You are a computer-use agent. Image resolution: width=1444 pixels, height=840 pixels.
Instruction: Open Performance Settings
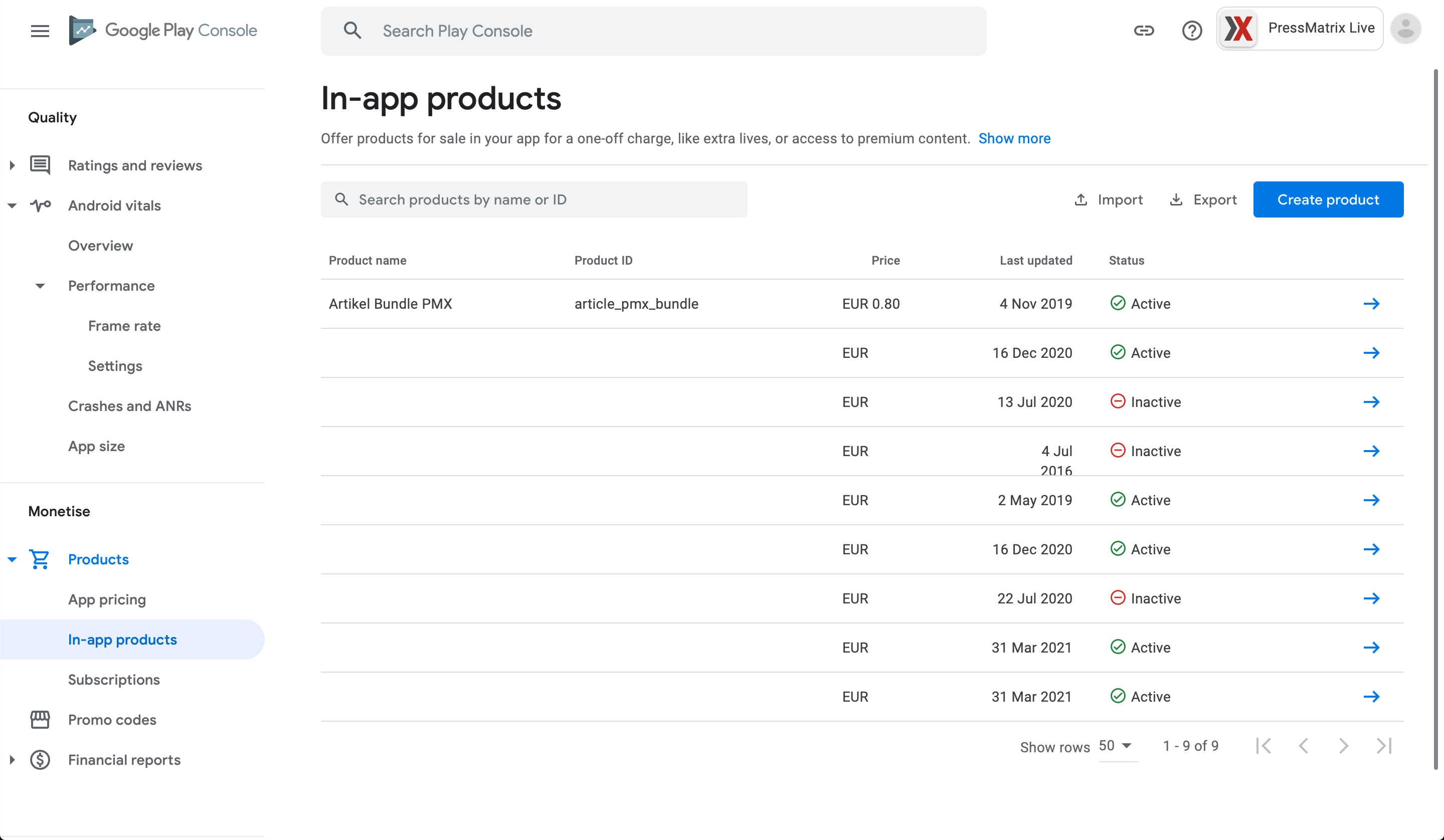pos(115,365)
